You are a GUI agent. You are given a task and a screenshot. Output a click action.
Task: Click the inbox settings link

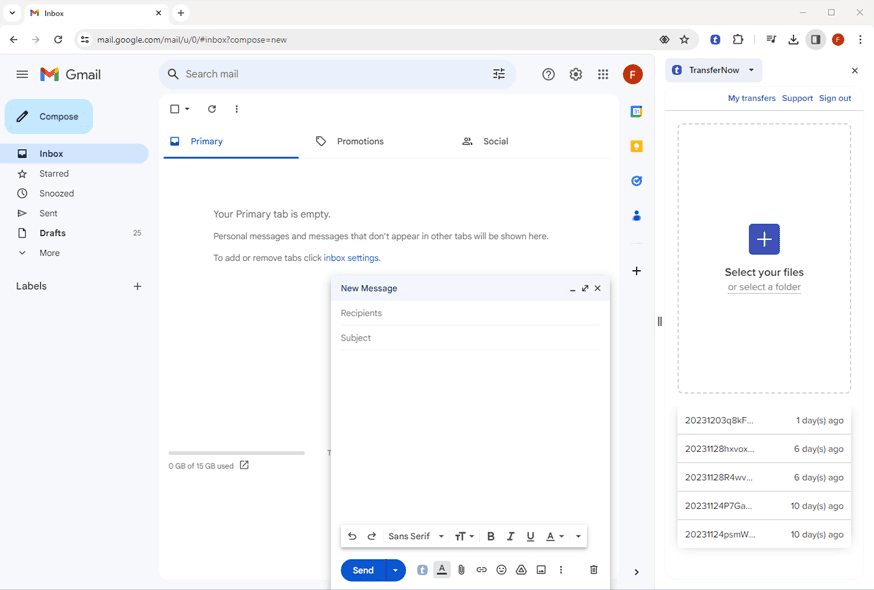pos(350,257)
